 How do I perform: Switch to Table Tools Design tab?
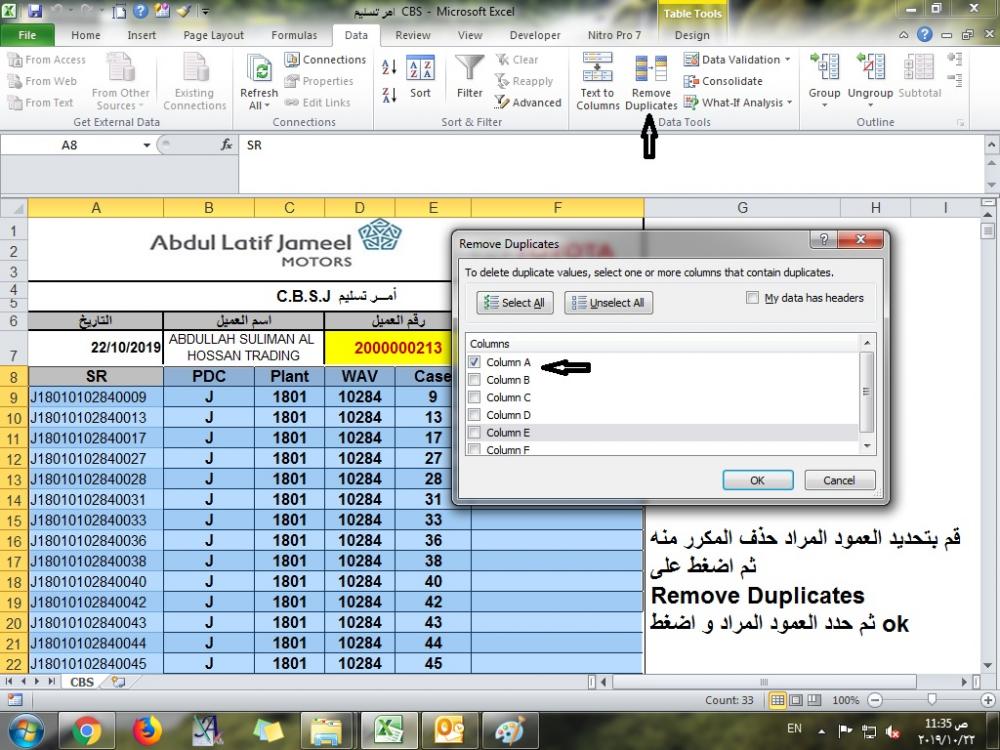click(692, 35)
